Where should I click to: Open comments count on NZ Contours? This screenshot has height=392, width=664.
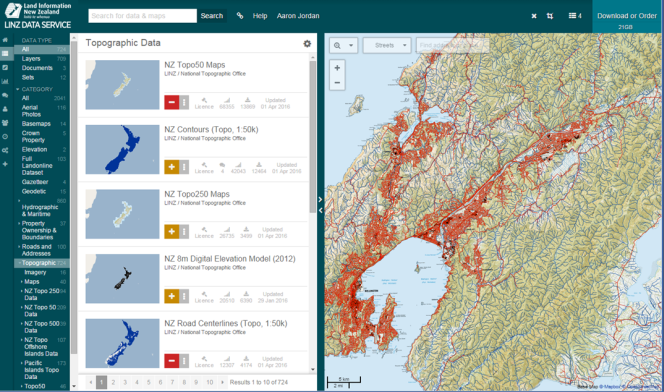[x=222, y=168]
